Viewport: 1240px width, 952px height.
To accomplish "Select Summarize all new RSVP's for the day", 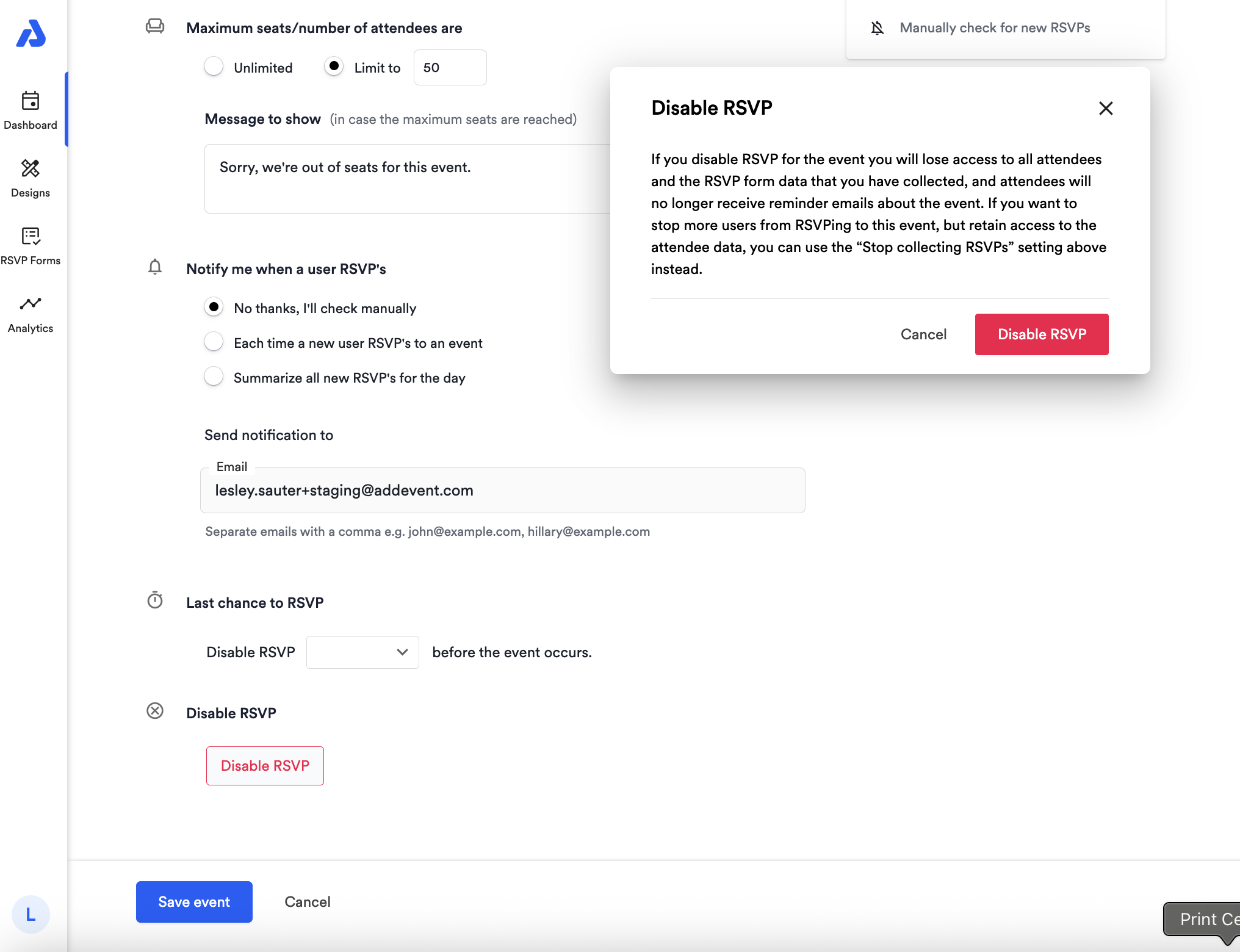I will point(214,377).
